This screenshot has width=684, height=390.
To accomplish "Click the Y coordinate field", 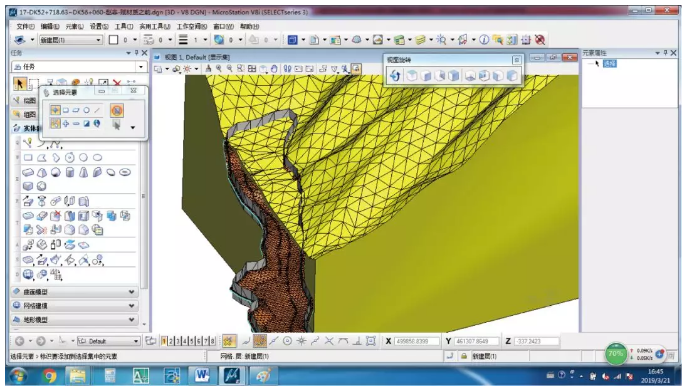I will pyautogui.click(x=477, y=341).
